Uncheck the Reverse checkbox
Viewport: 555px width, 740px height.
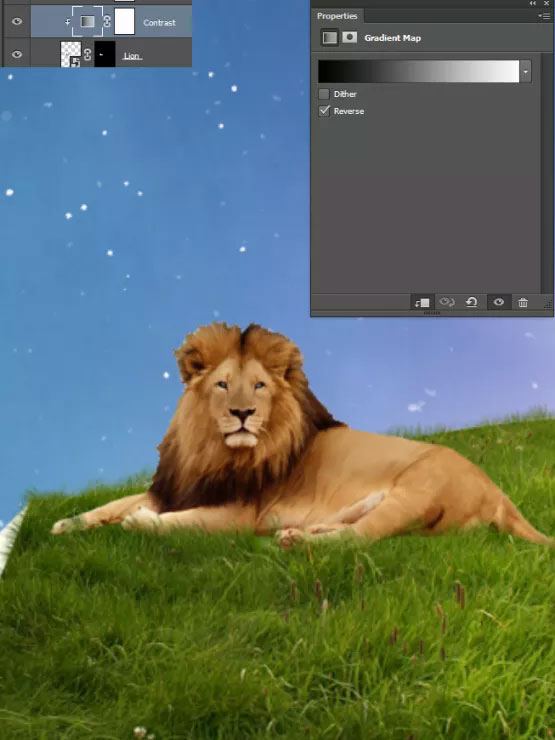(324, 111)
